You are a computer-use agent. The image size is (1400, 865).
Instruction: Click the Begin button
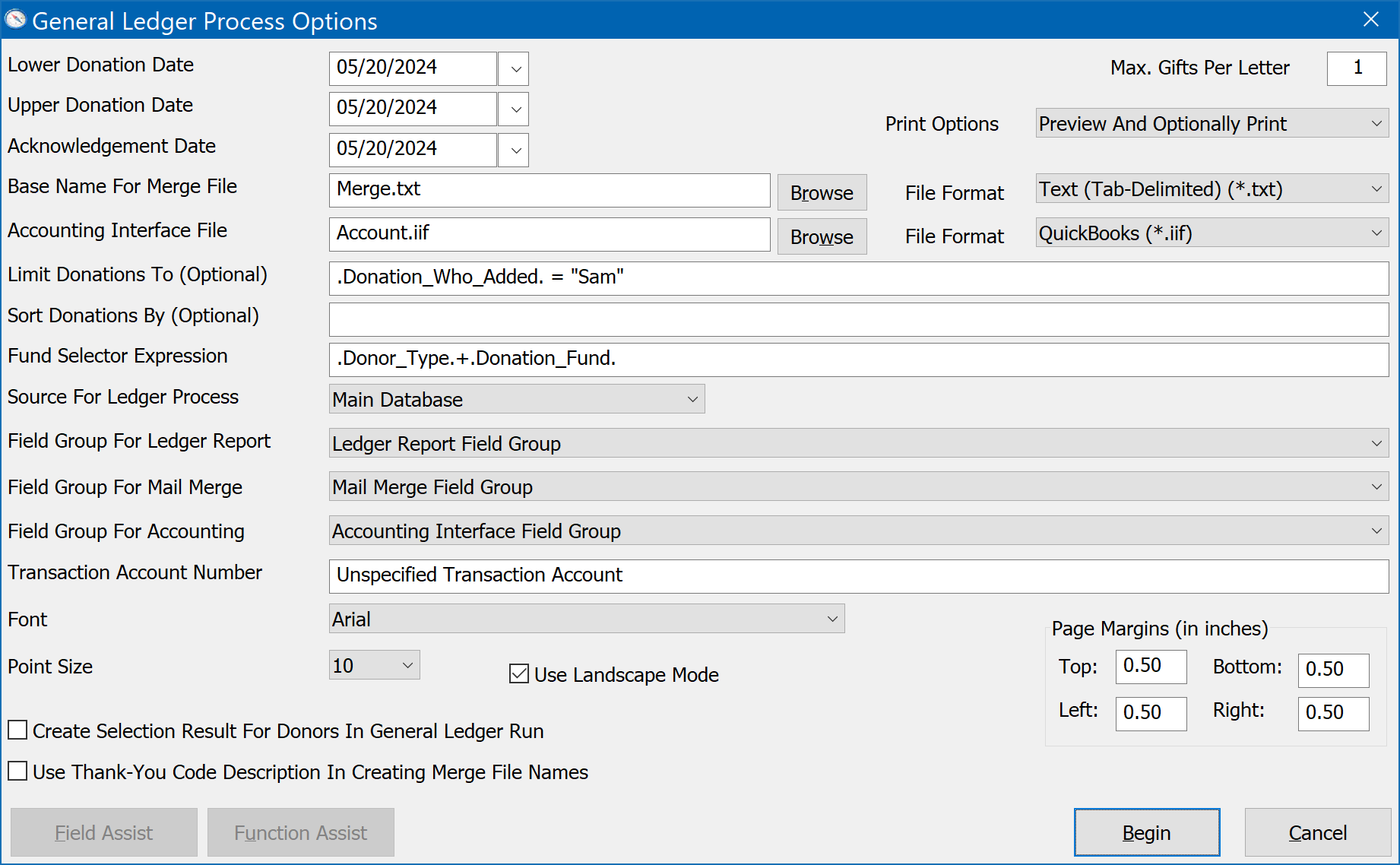point(1147,832)
